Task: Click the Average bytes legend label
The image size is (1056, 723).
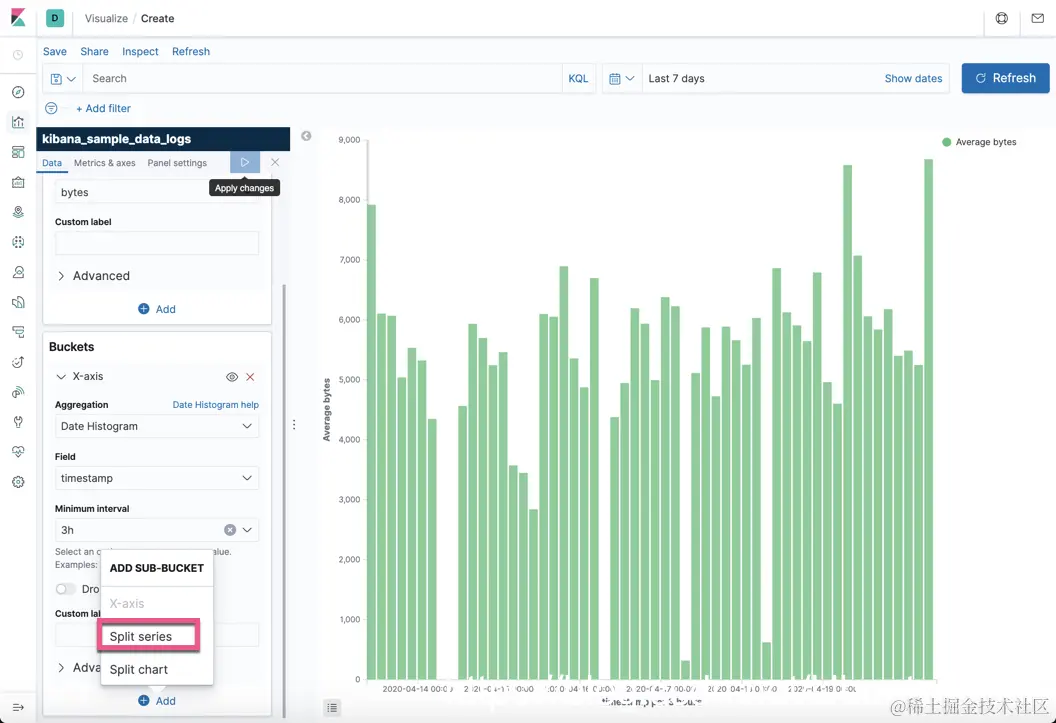Action: coord(986,142)
